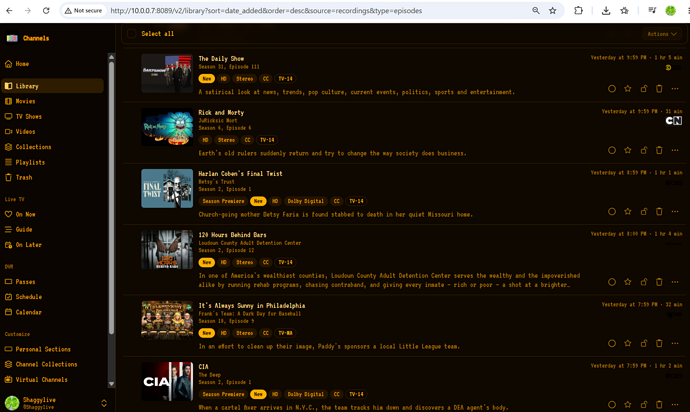The width and height of the screenshot is (690, 412).
Task: Bookmark this page with browser star
Action: (553, 11)
